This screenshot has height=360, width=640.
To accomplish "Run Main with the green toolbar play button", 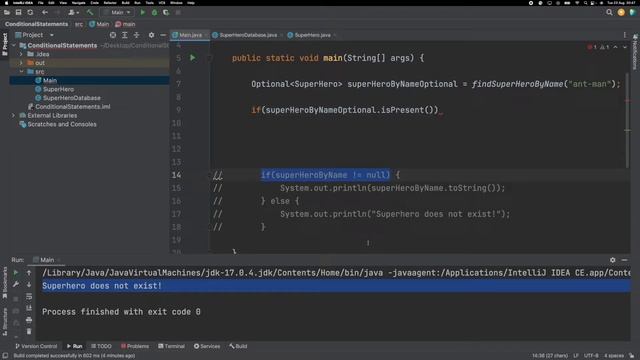I will coord(142,13).
